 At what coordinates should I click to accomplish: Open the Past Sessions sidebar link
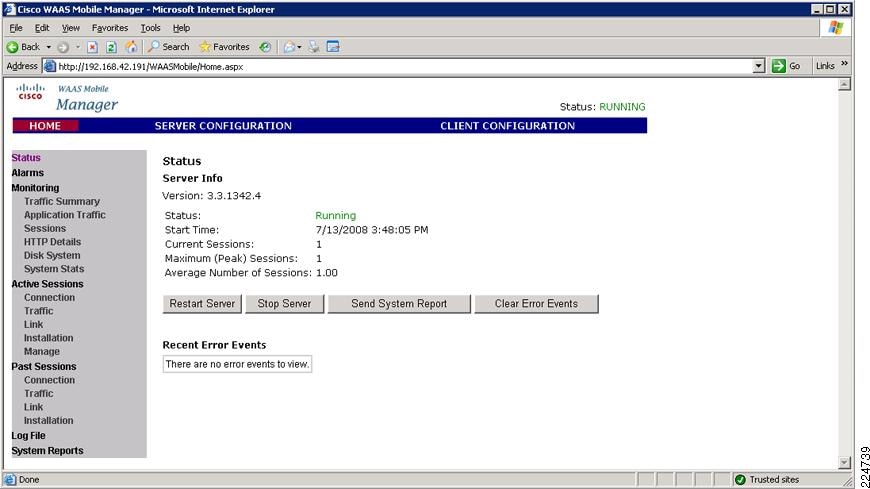click(x=44, y=366)
